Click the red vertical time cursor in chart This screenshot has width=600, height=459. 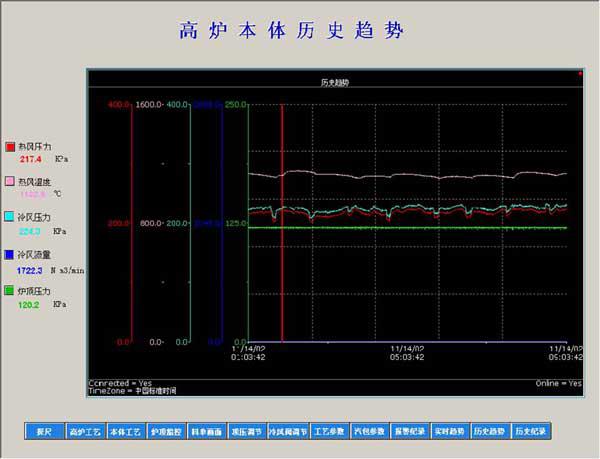point(282,223)
